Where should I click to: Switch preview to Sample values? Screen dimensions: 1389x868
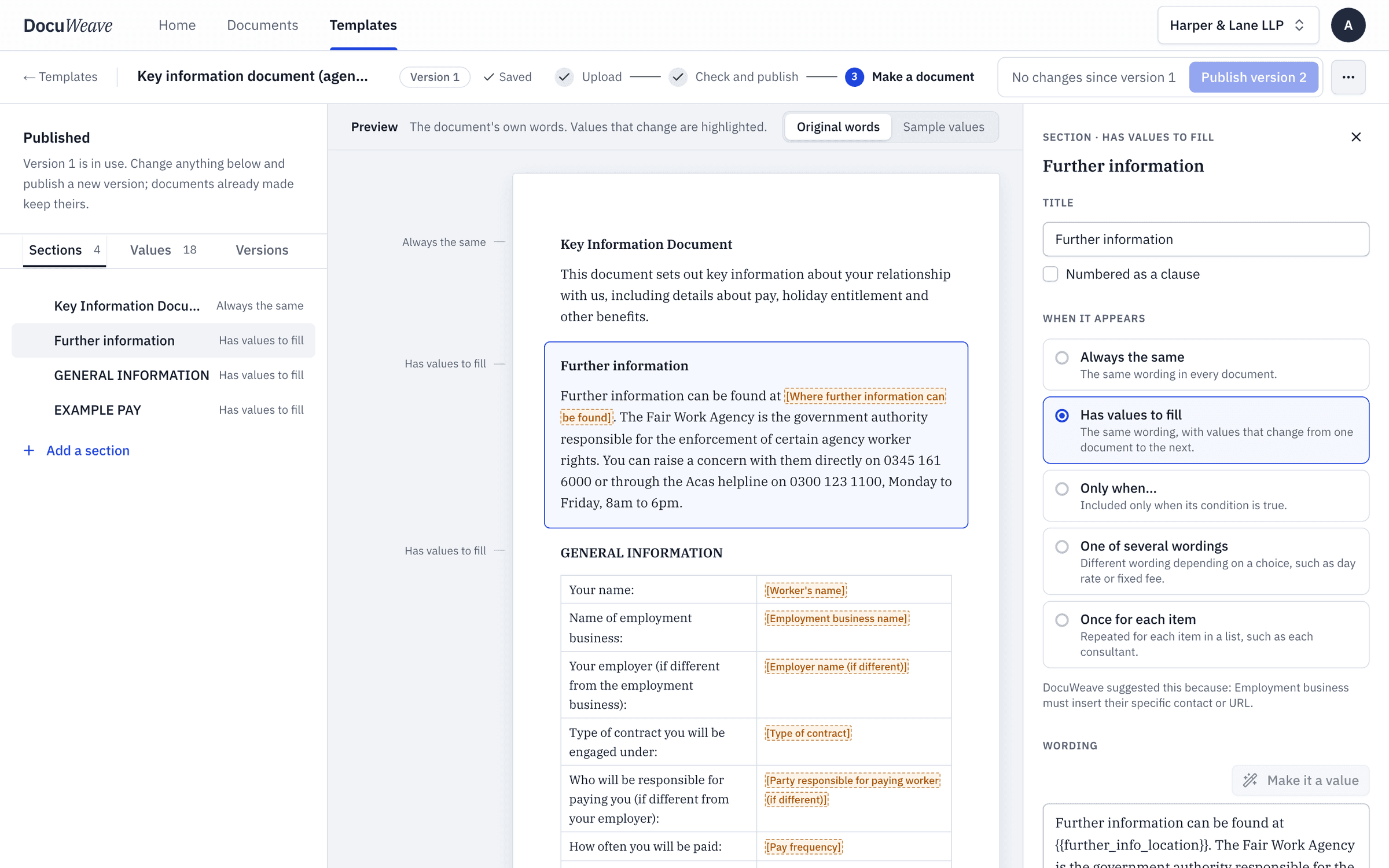coord(943,127)
